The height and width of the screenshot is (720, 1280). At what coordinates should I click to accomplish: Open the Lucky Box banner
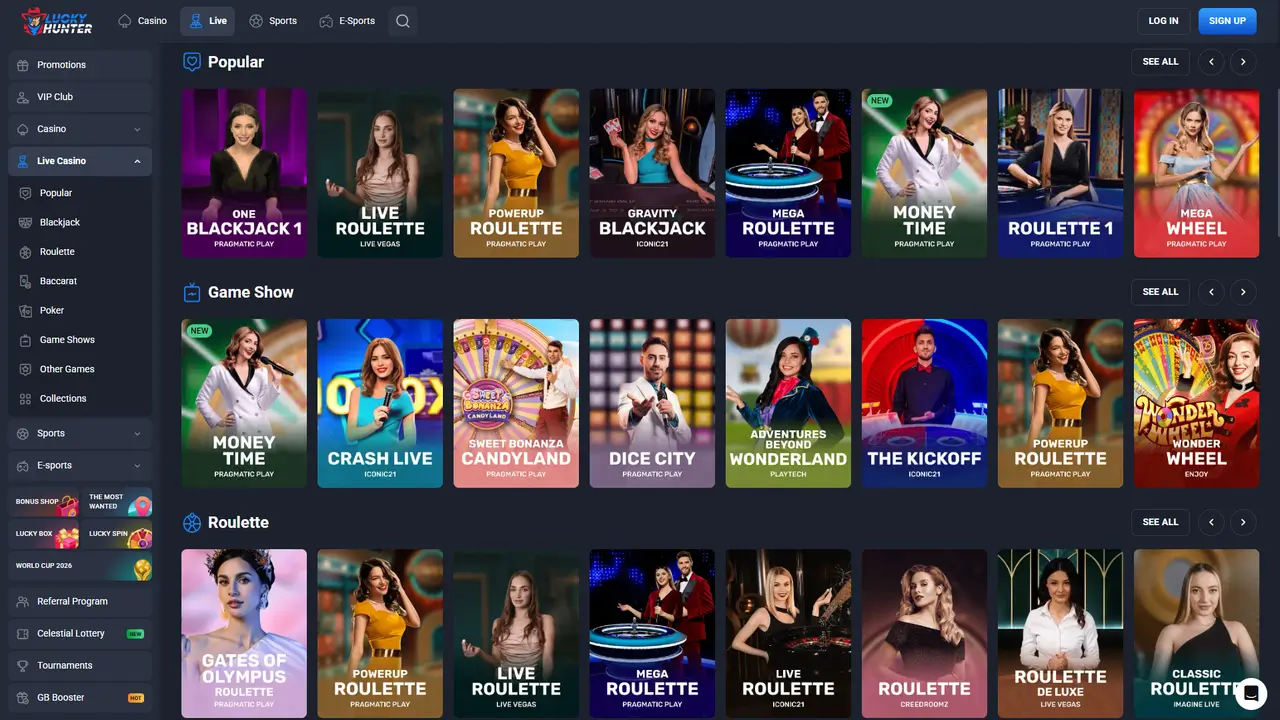pyautogui.click(x=44, y=534)
